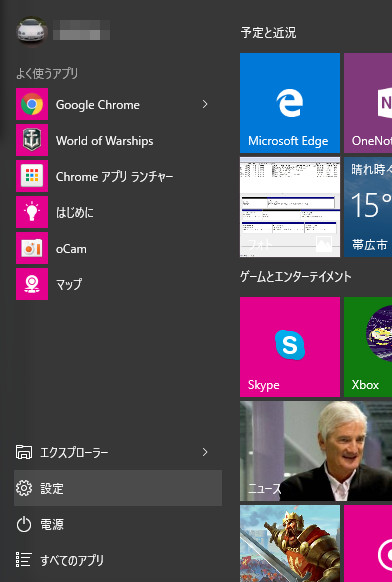Click the ゲームとエンターテイメント group heading

tap(295, 277)
